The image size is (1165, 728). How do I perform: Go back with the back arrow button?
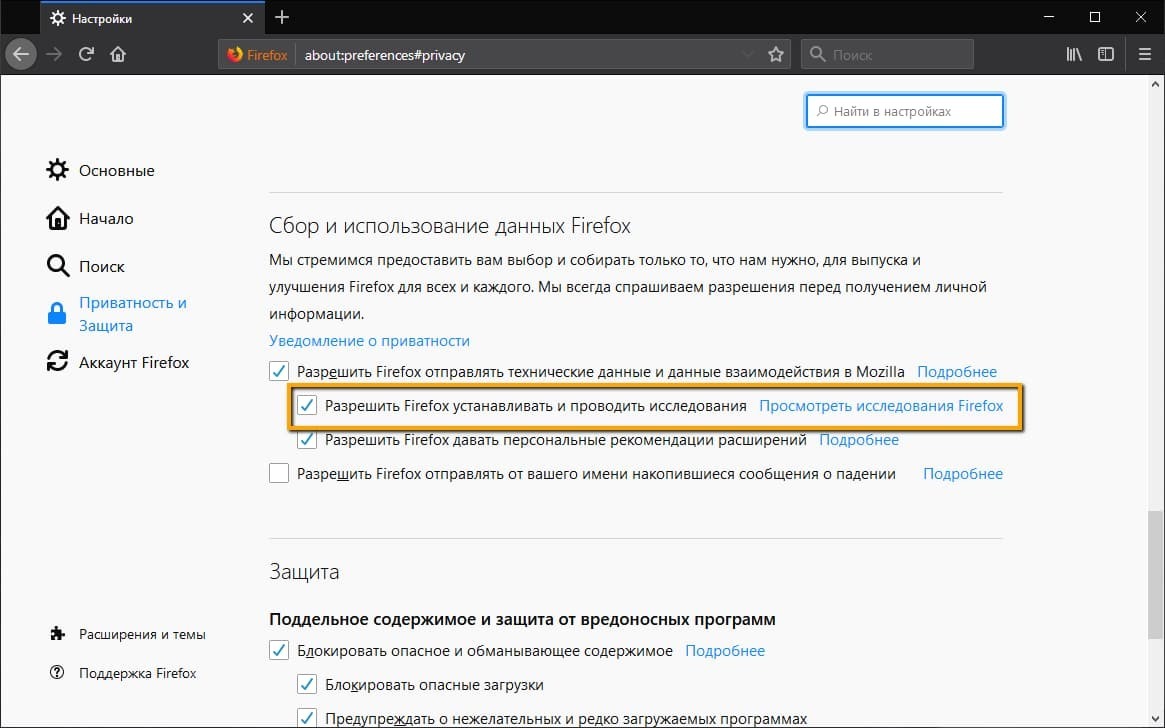pyautogui.click(x=21, y=54)
